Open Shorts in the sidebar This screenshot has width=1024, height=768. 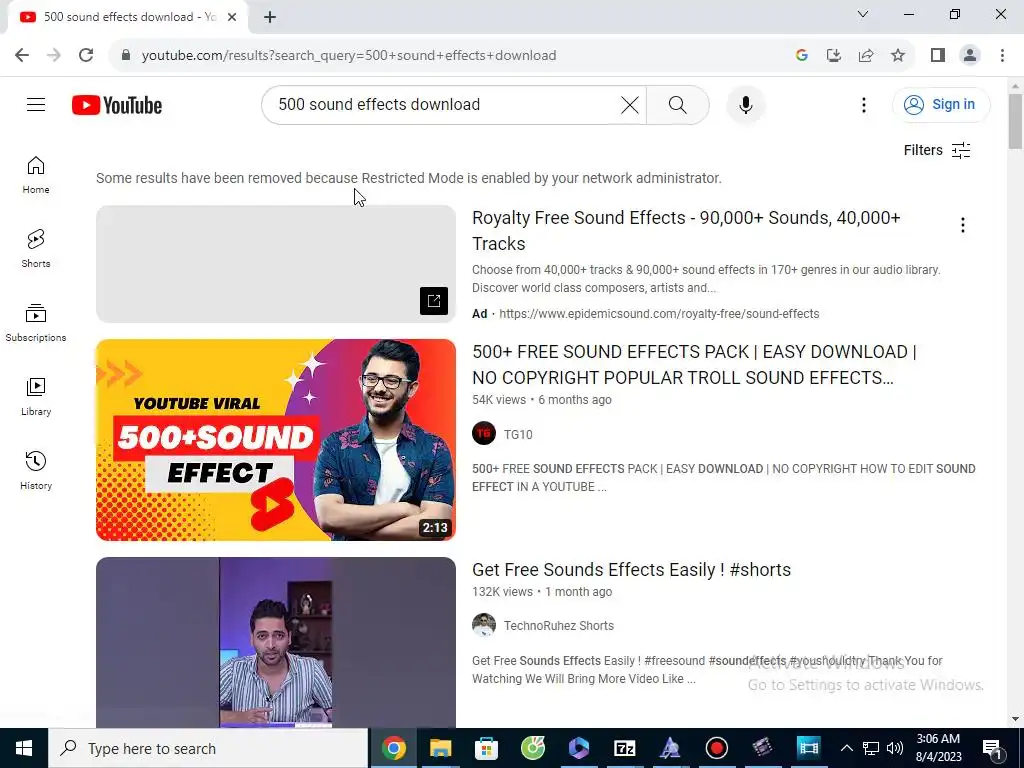(x=36, y=249)
